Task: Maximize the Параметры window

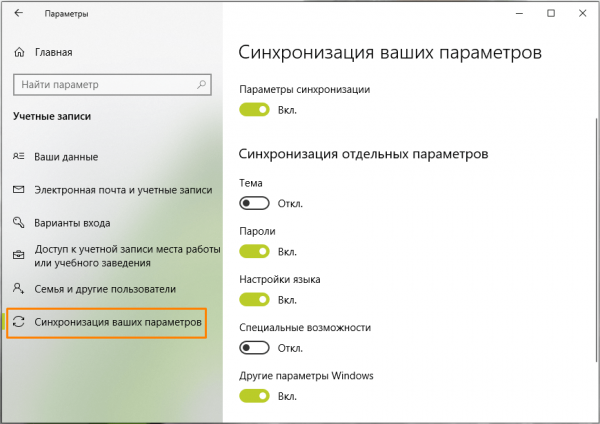Action: click(x=551, y=13)
